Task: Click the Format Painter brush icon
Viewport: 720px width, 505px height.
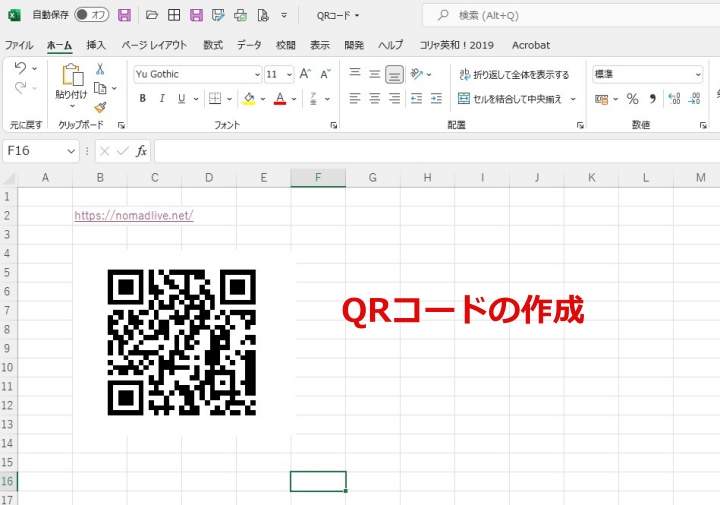Action: pyautogui.click(x=100, y=107)
